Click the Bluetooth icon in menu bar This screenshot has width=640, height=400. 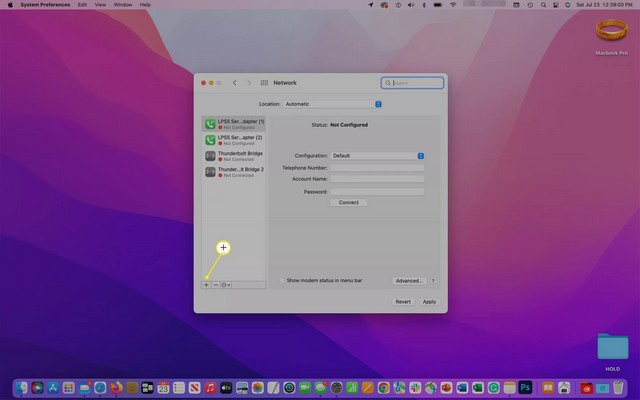(x=424, y=5)
